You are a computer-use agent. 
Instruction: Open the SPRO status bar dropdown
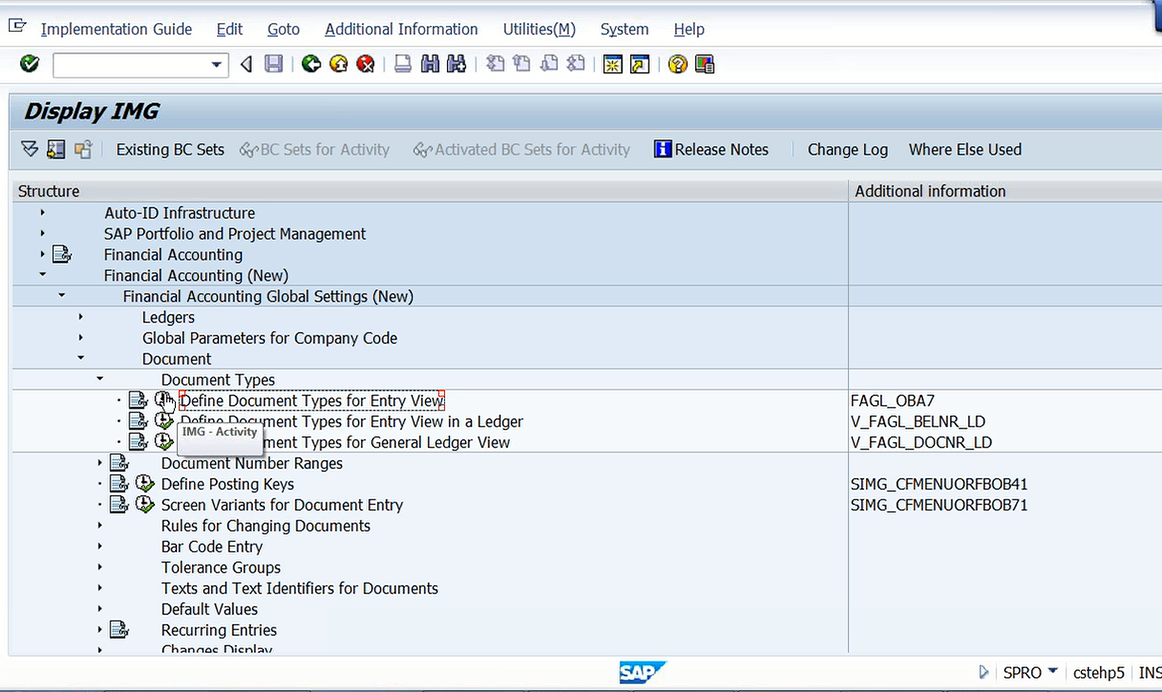1052,671
